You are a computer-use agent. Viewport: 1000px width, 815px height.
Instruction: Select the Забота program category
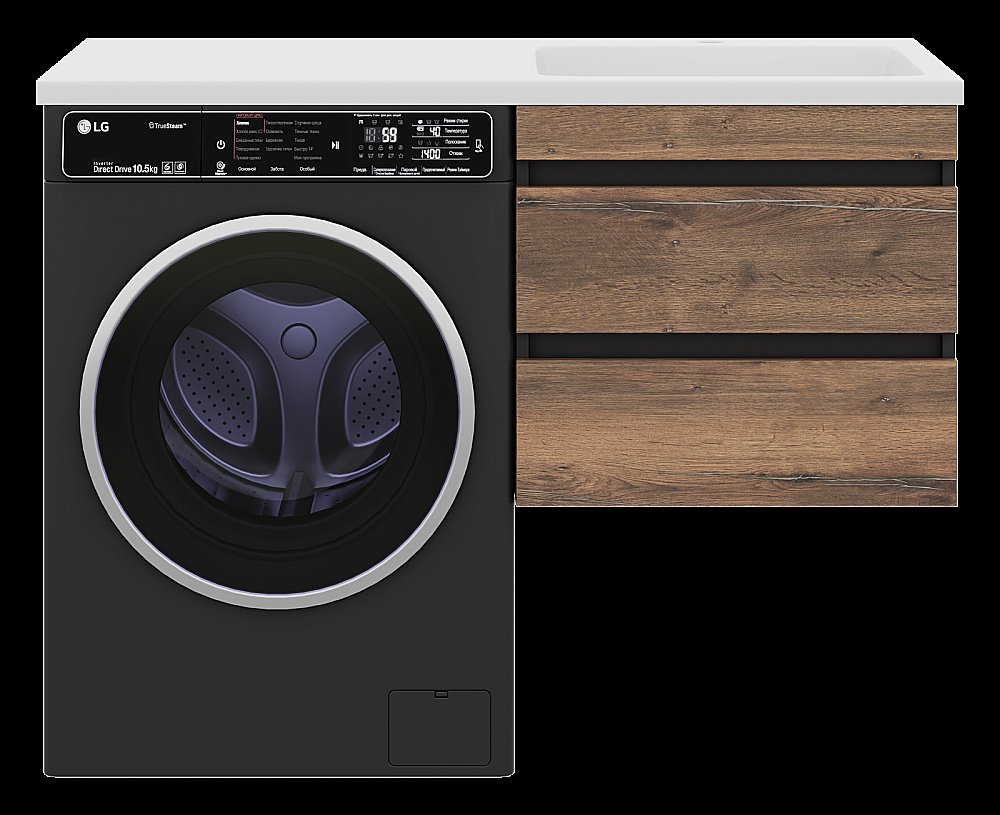[x=277, y=170]
